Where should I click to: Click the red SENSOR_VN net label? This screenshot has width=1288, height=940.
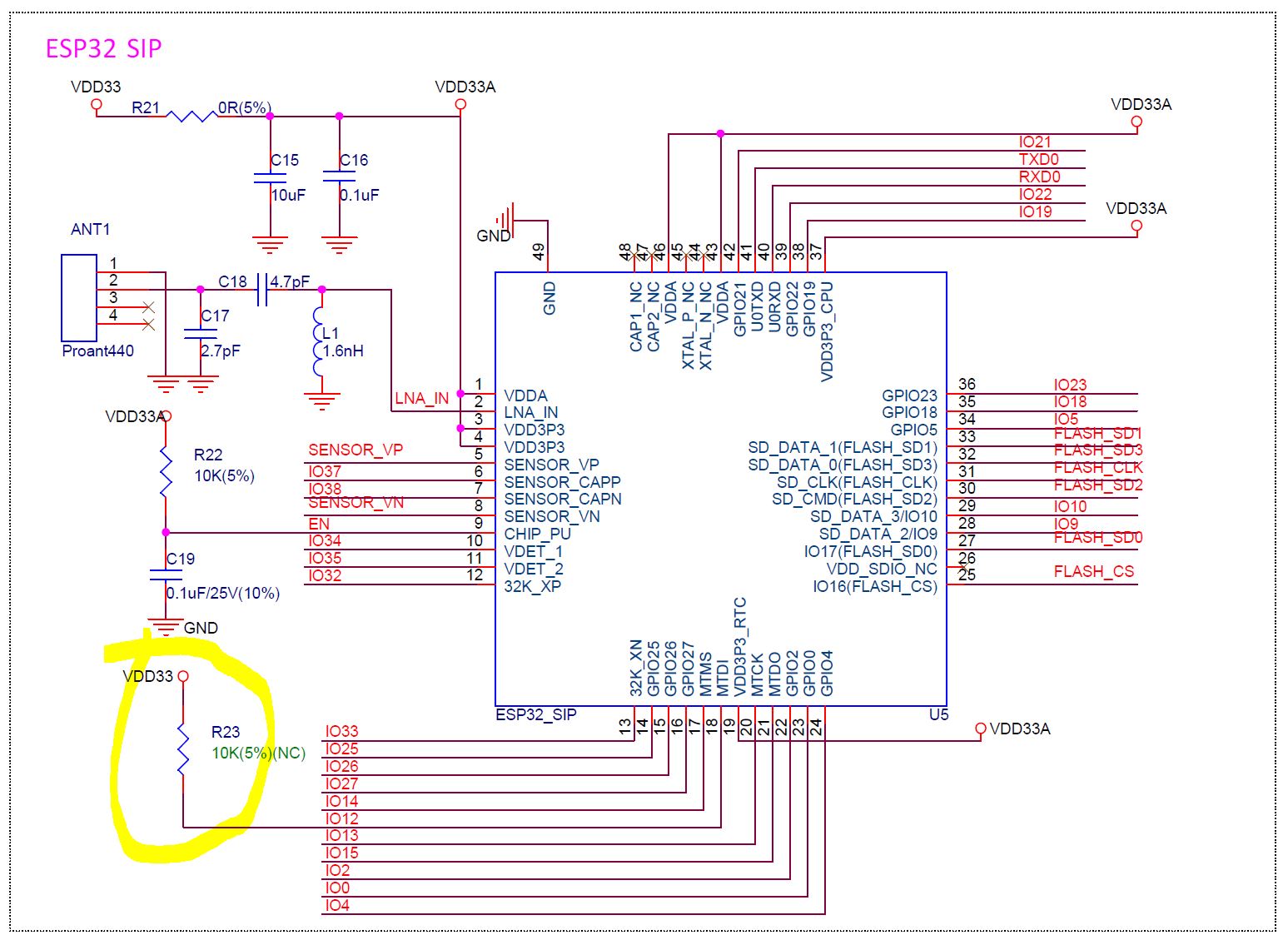click(x=356, y=502)
